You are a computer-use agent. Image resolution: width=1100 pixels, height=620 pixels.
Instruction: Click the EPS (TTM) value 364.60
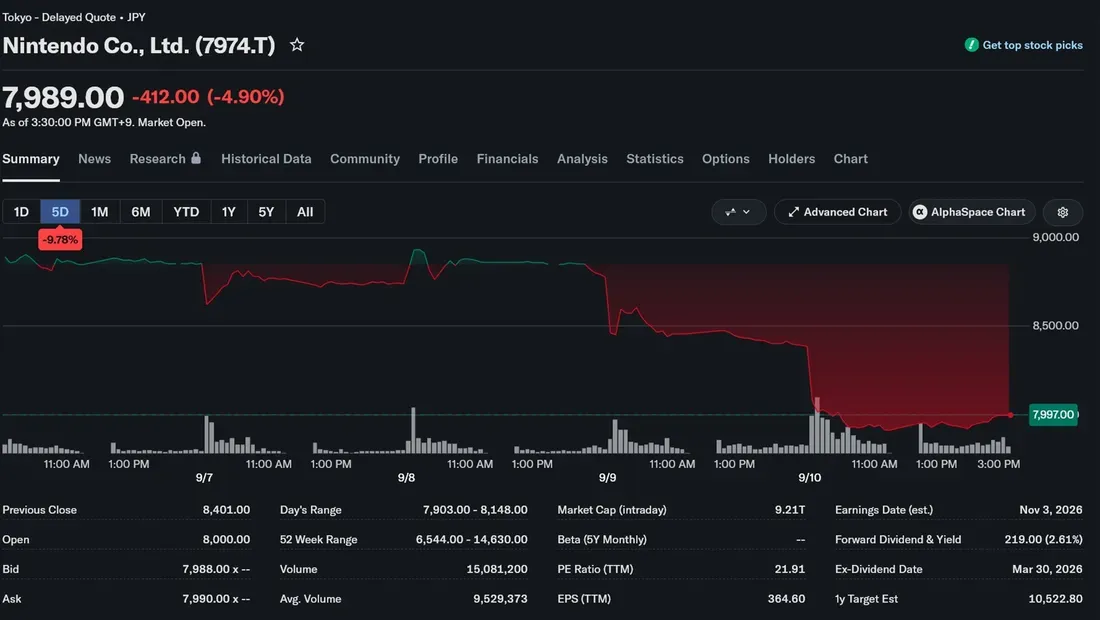coord(786,599)
